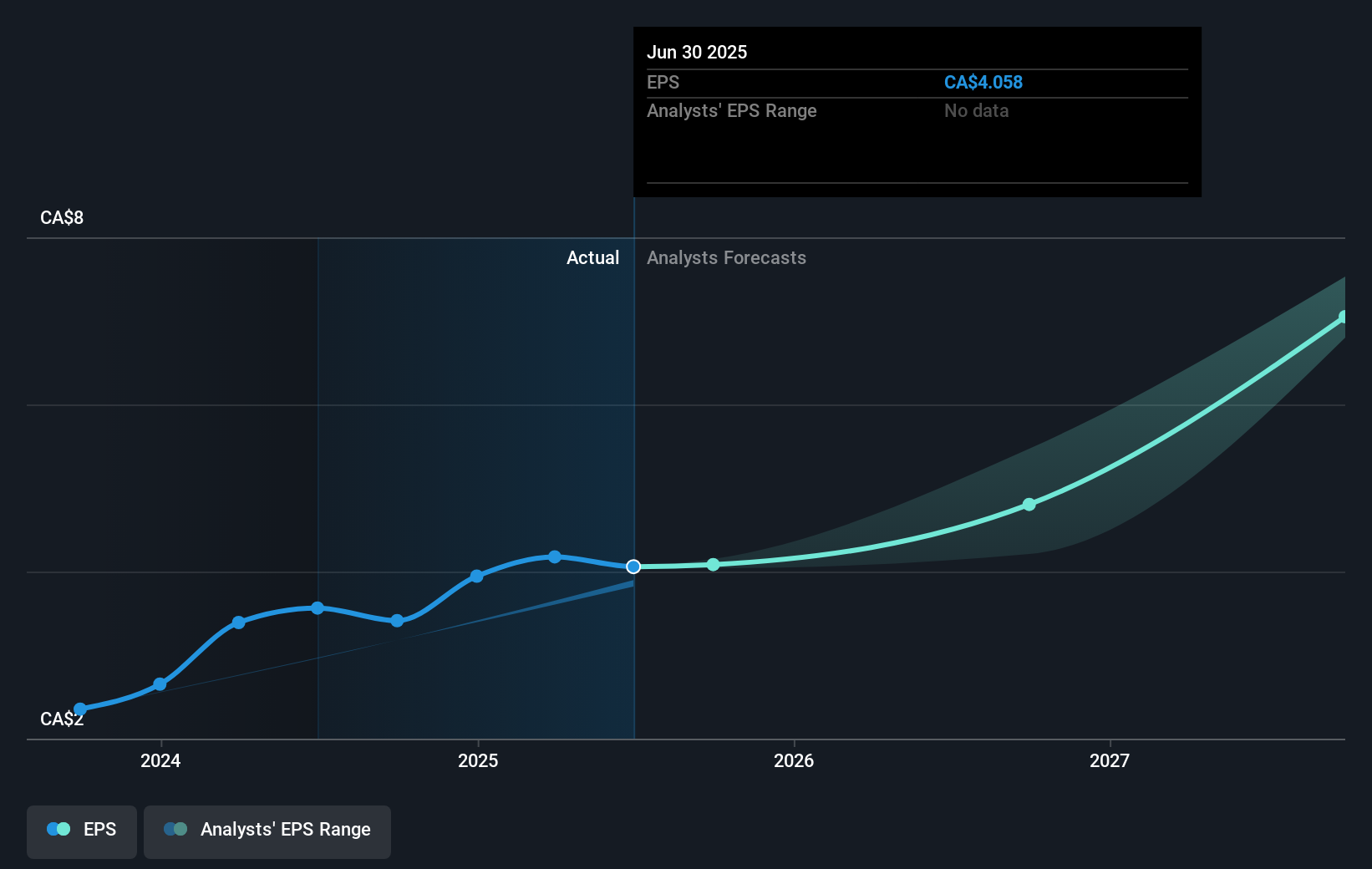This screenshot has height=869, width=1372.
Task: Toggle the Analysts' EPS Range series
Action: tap(267, 831)
